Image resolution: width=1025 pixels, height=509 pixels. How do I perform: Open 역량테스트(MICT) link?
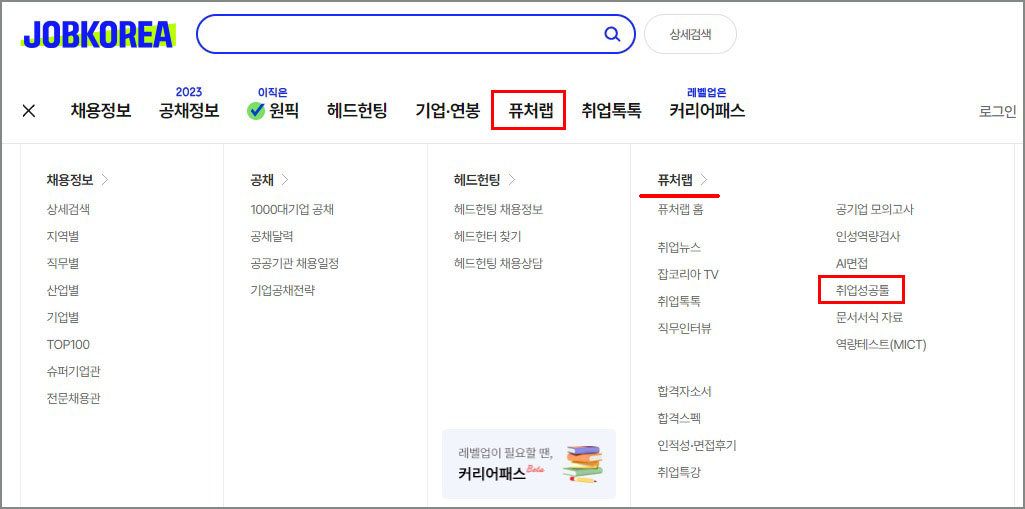pyautogui.click(x=881, y=344)
